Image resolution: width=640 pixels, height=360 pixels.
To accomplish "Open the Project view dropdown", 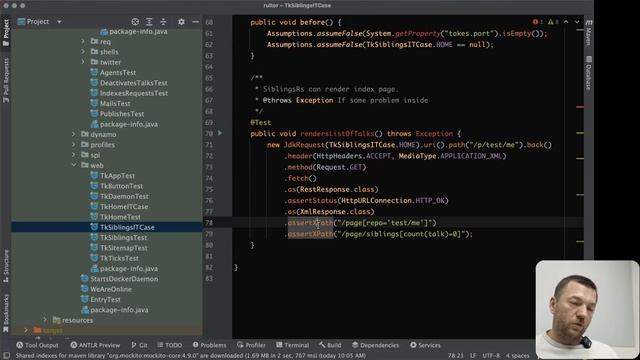I will (x=39, y=22).
